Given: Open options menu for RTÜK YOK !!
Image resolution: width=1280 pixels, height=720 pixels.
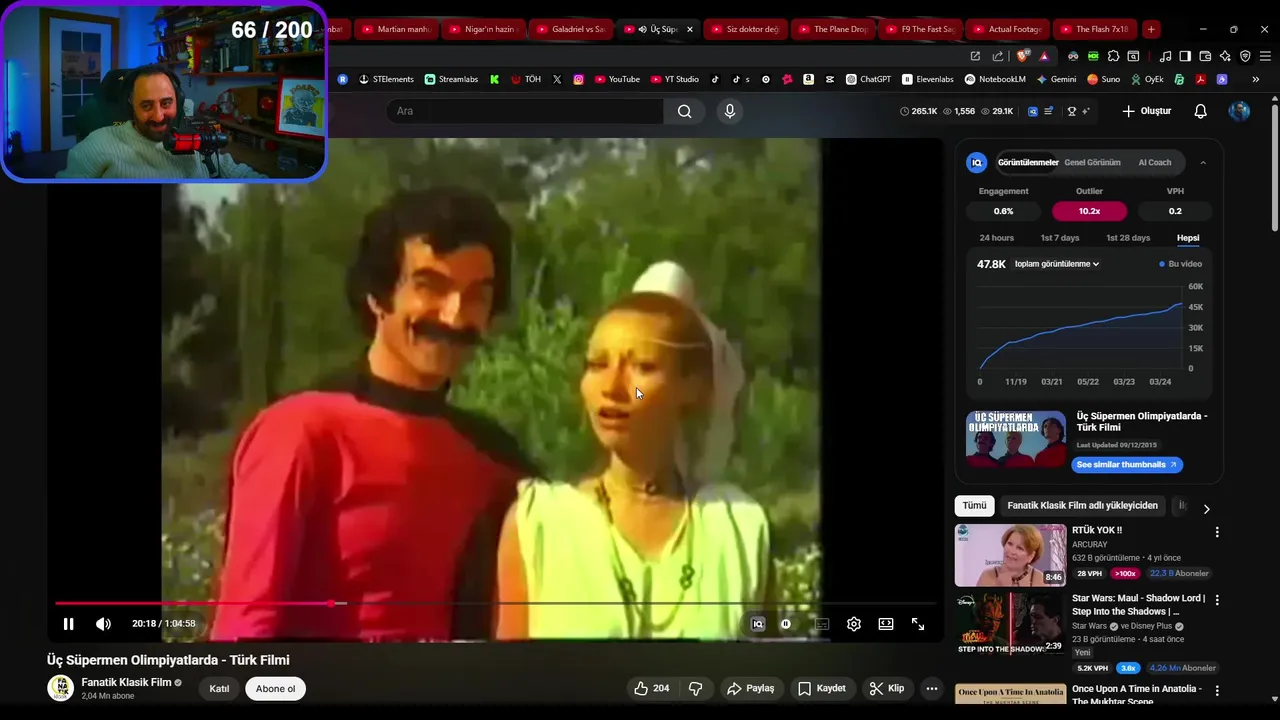Looking at the screenshot, I should (x=1217, y=532).
